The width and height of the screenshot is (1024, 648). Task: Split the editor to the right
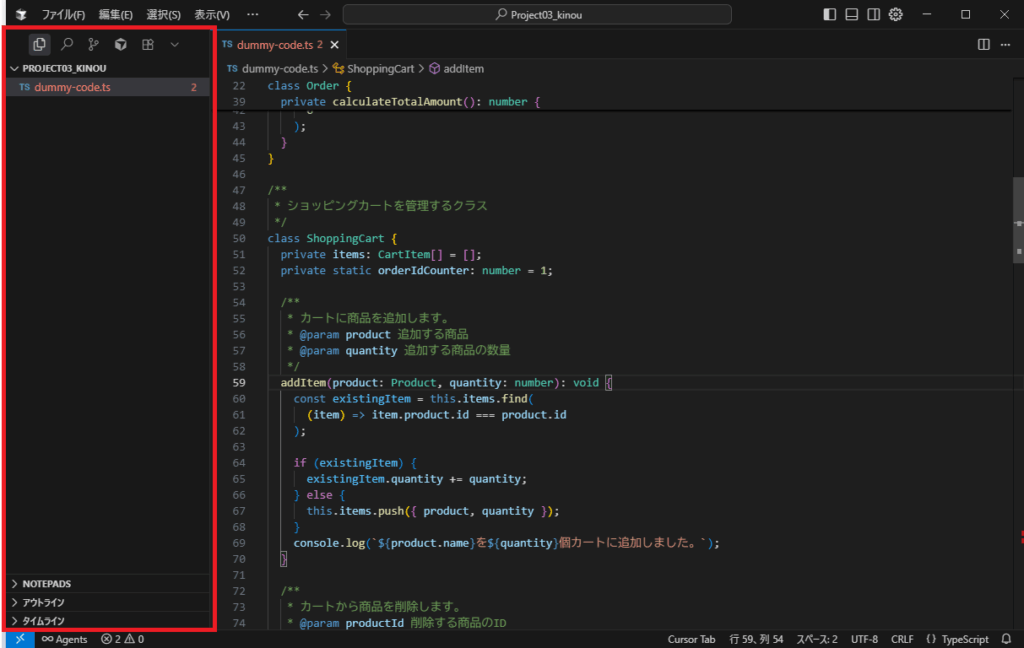[x=984, y=44]
